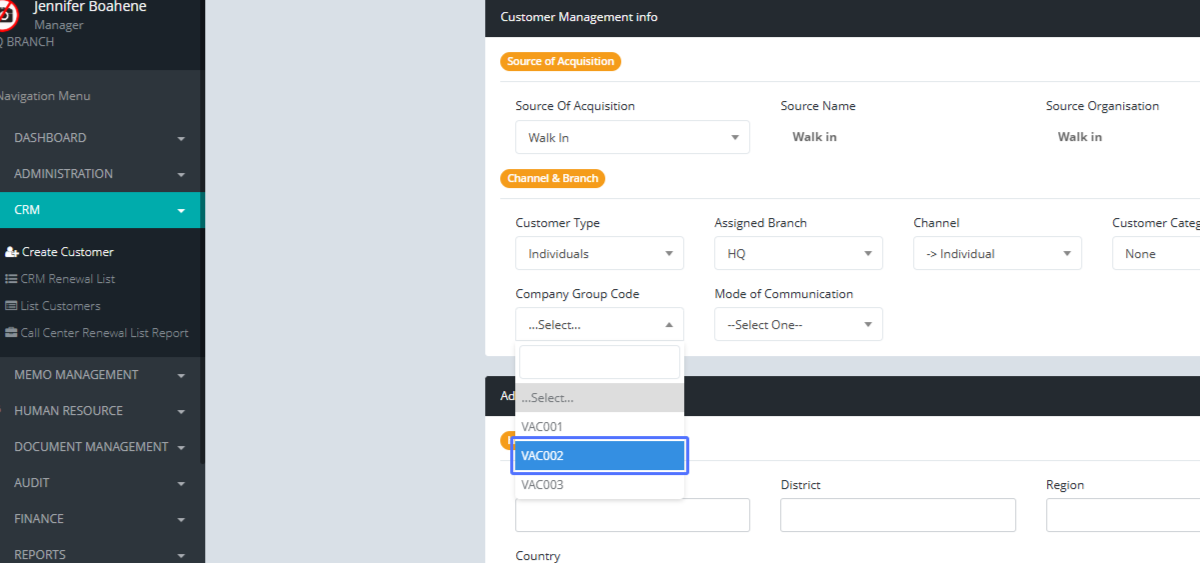Viewport: 1200px width, 563px height.
Task: Open the Call Center Renewal List Report
Action: pos(104,333)
